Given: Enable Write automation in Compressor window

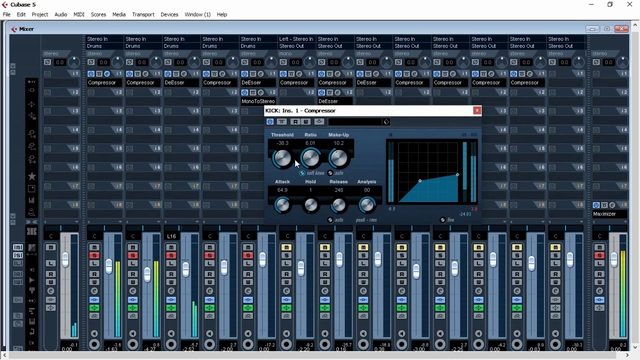Looking at the screenshot, I should pos(306,122).
